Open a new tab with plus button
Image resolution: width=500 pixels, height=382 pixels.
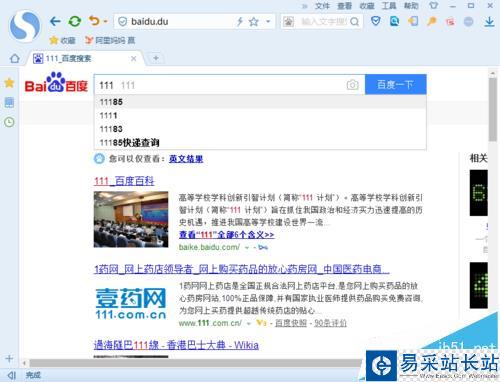[x=156, y=58]
